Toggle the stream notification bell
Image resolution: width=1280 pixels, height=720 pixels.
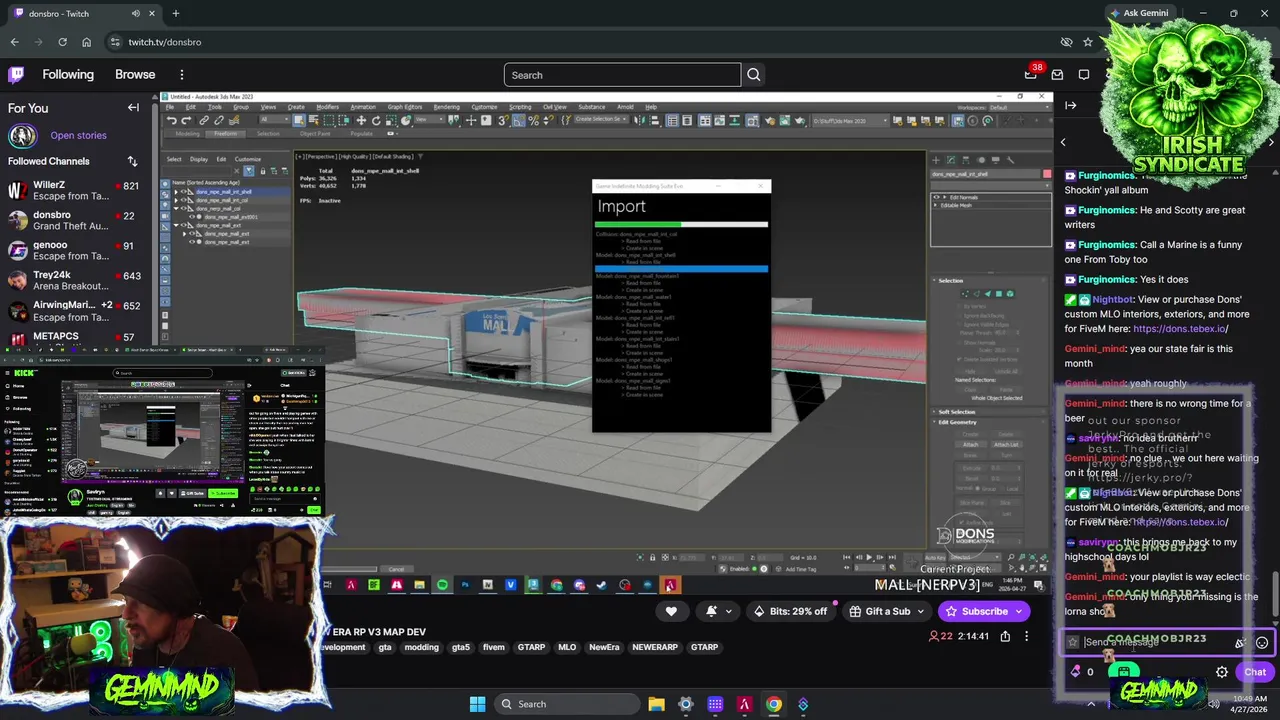click(x=711, y=611)
